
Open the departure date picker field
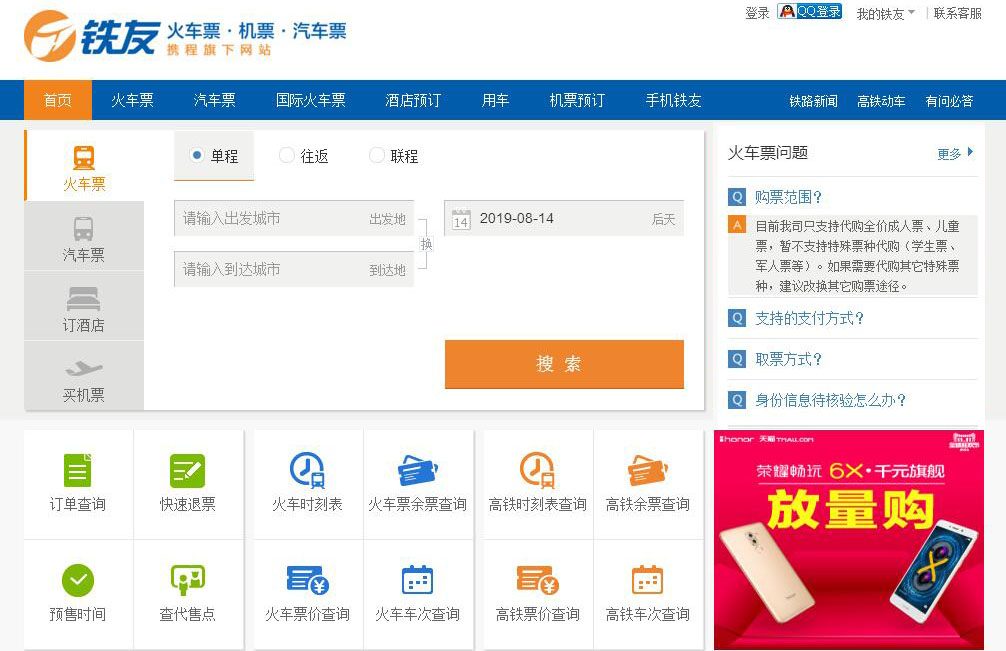(563, 219)
